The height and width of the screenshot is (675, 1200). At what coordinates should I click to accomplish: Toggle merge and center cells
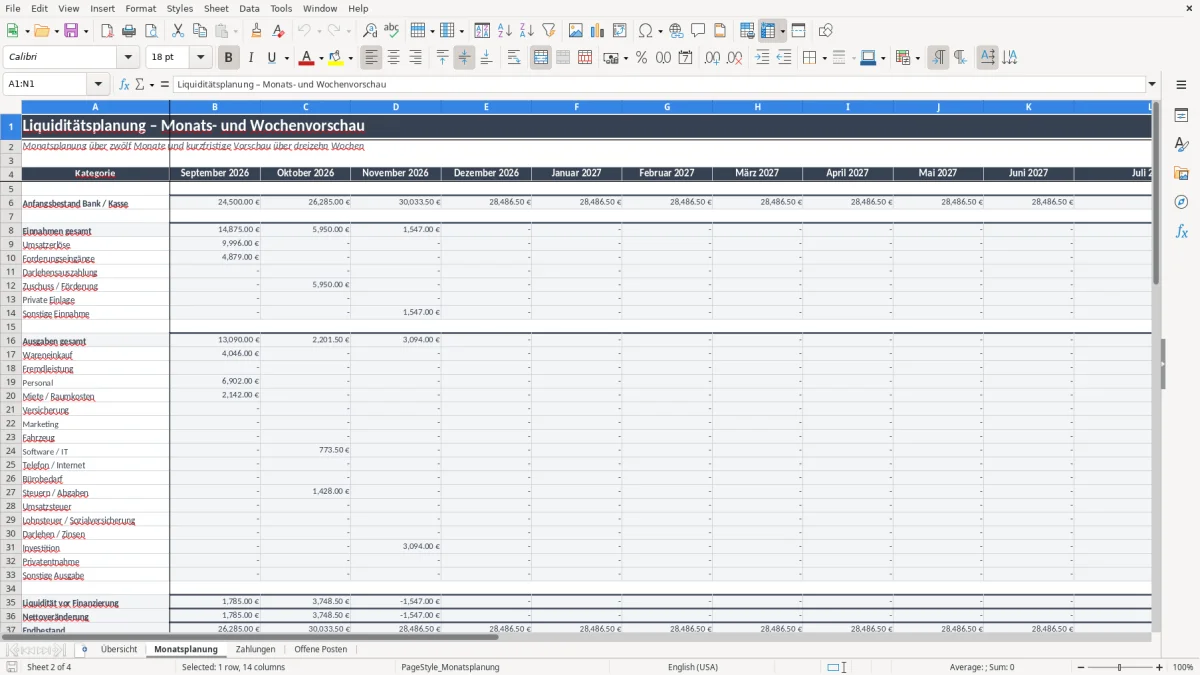[x=541, y=58]
